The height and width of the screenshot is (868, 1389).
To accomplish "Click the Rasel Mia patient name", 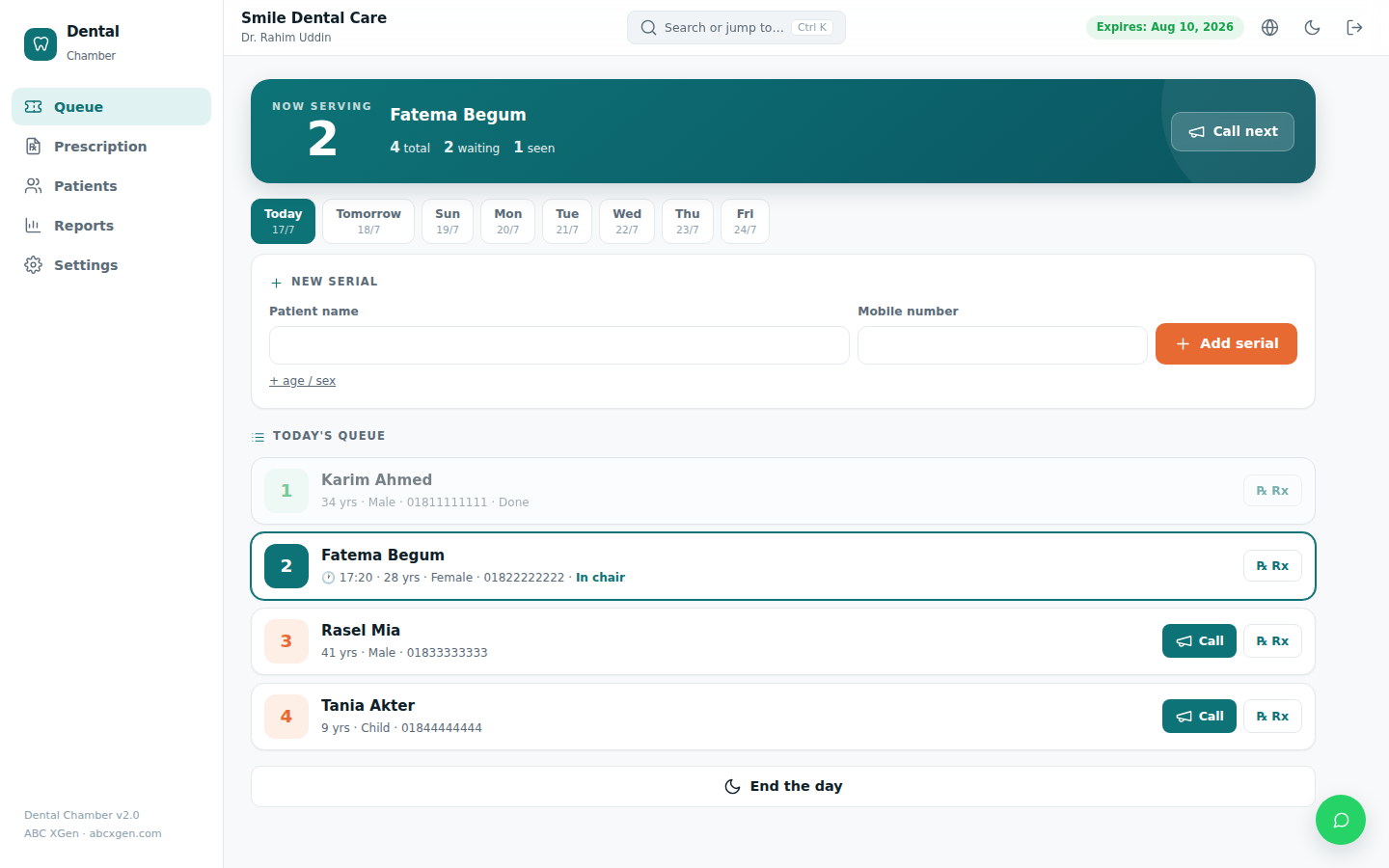I will (361, 630).
